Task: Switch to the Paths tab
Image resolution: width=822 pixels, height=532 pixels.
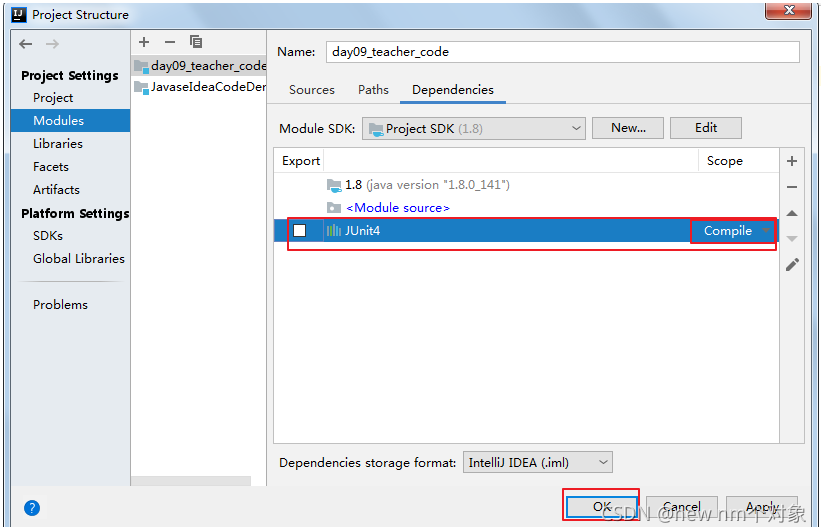Action: tap(373, 90)
